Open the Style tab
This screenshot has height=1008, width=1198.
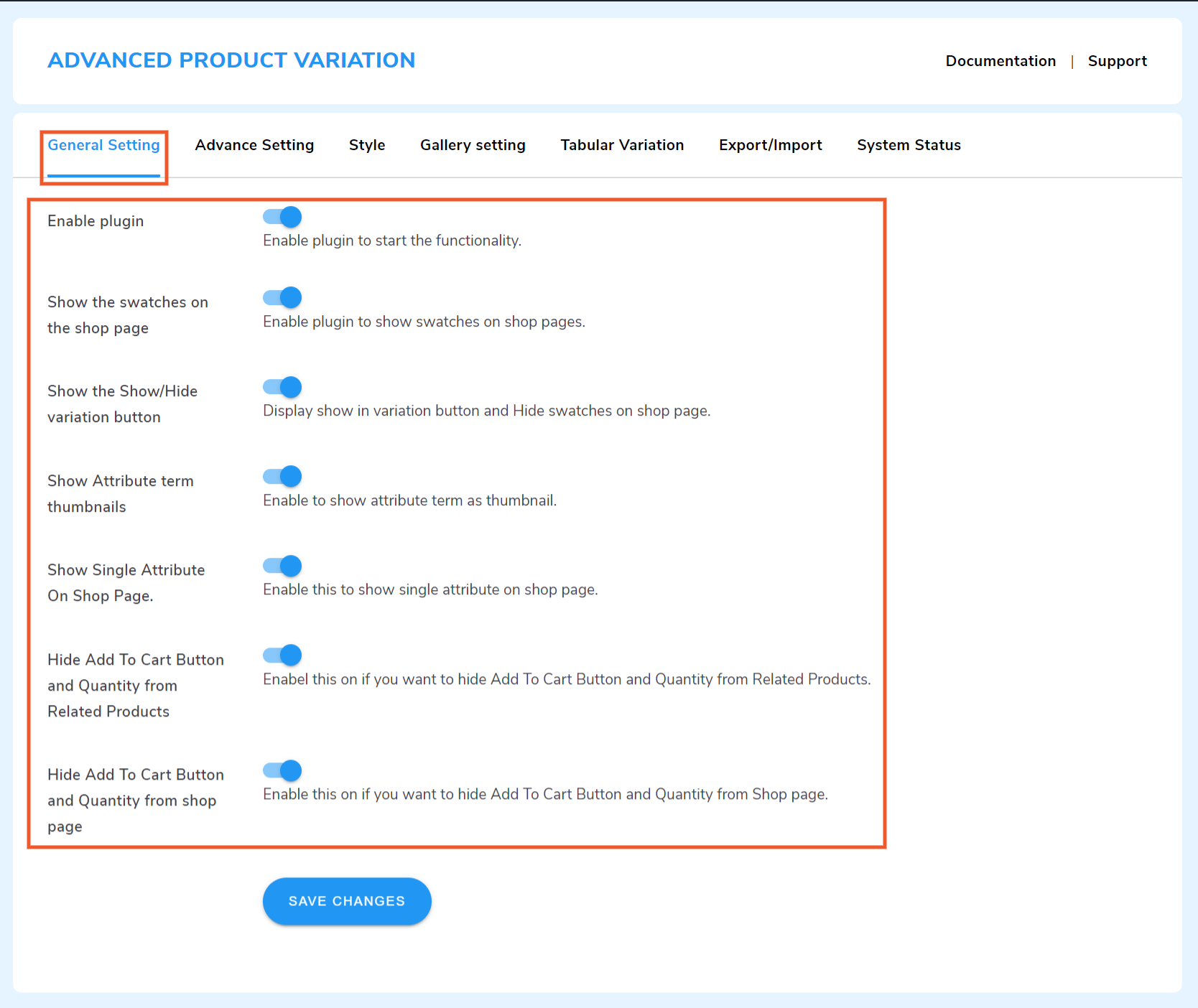coord(367,145)
